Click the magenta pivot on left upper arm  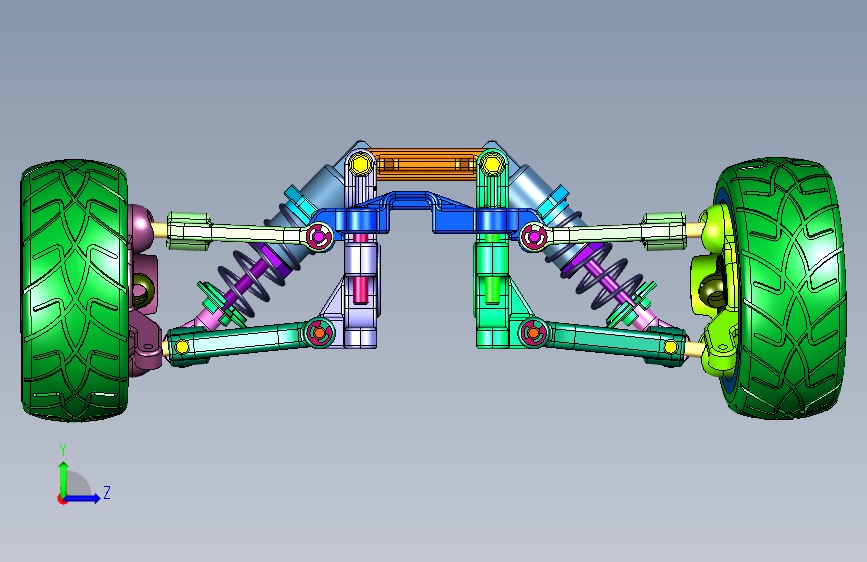click(x=319, y=237)
